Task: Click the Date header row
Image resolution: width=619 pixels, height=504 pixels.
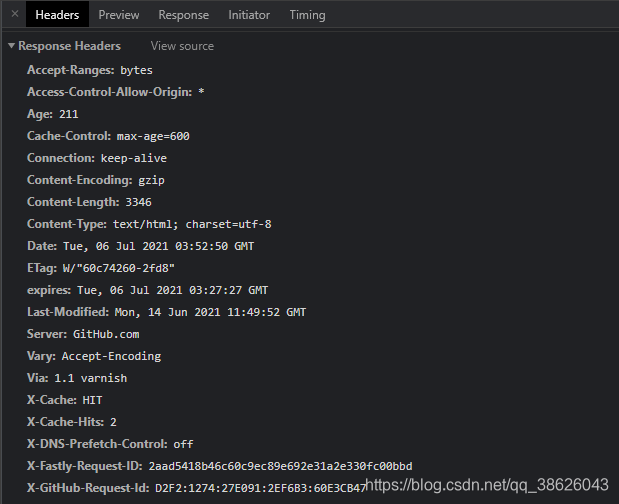Action: pyautogui.click(x=141, y=246)
